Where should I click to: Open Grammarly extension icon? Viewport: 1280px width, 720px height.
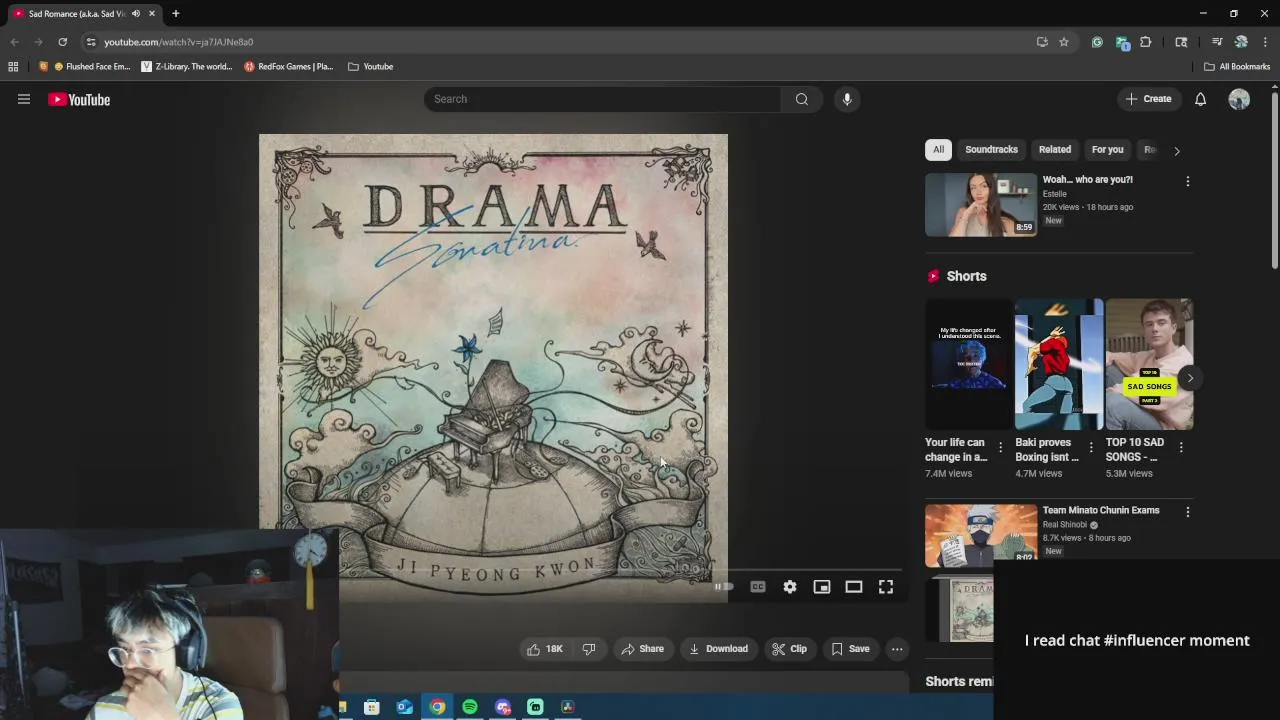coord(1097,42)
